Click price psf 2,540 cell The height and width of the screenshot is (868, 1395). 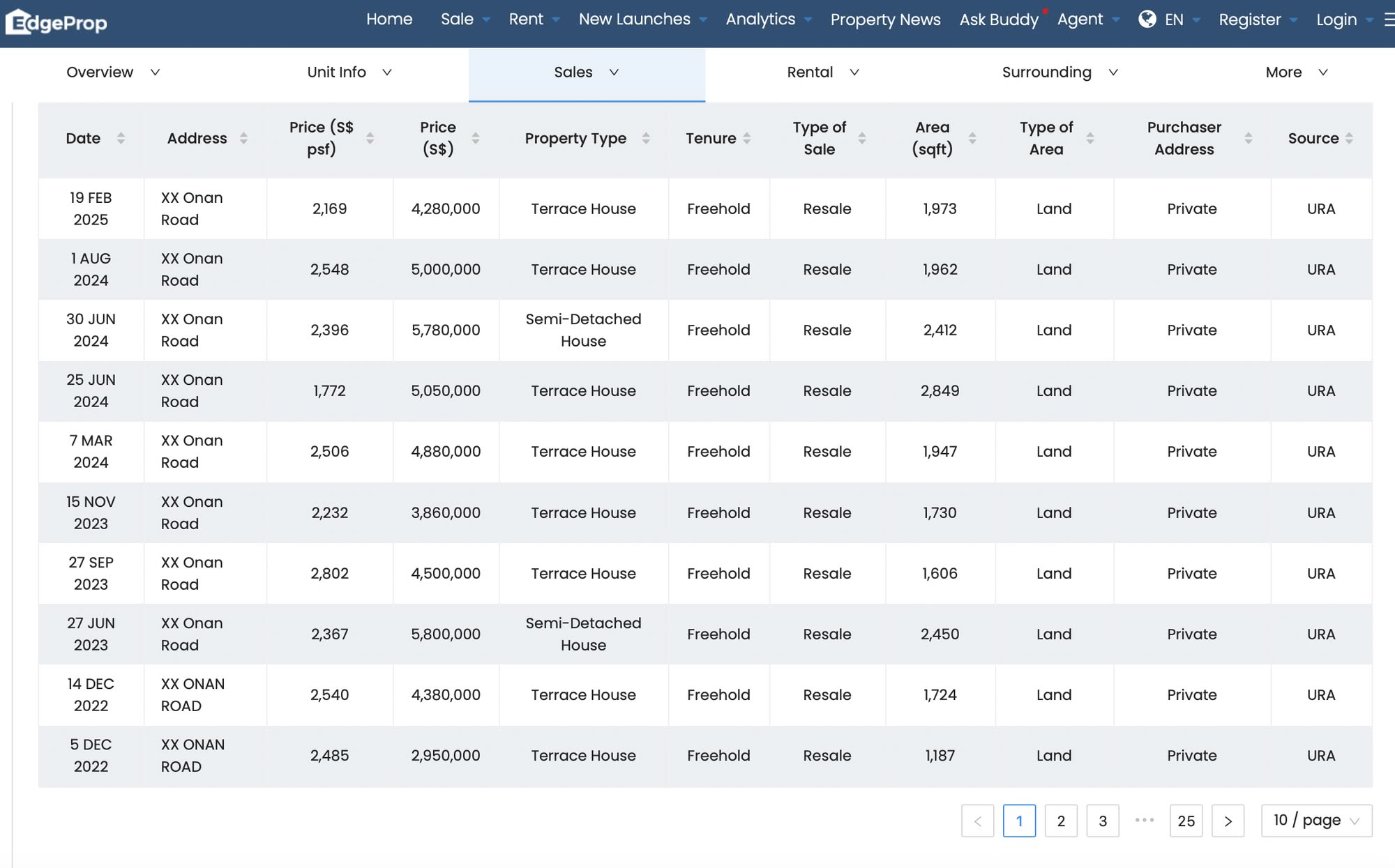pos(329,694)
